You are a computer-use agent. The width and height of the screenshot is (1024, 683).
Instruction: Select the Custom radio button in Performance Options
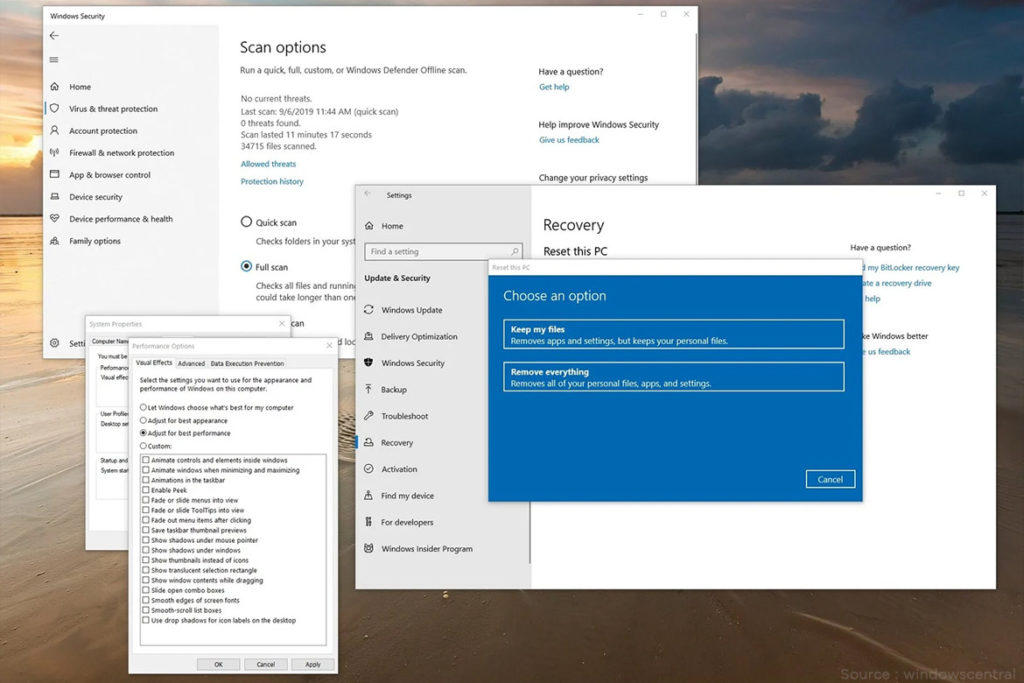[x=143, y=446]
